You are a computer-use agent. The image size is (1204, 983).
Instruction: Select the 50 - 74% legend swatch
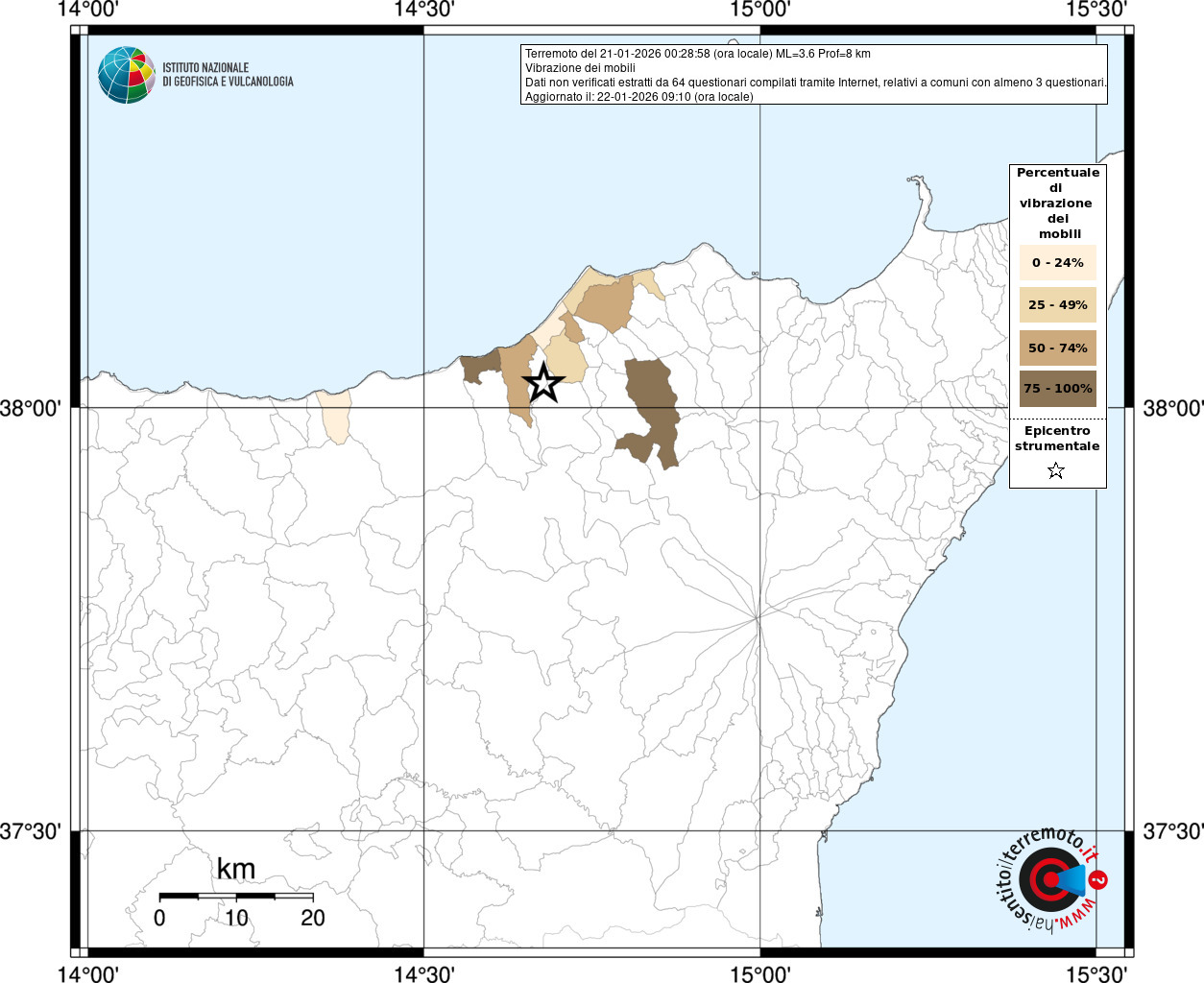click(1057, 348)
